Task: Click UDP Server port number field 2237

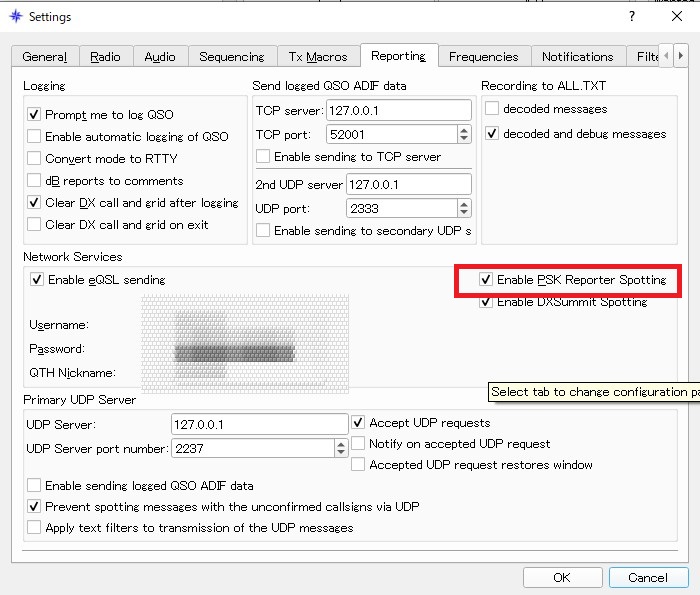Action: click(252, 448)
